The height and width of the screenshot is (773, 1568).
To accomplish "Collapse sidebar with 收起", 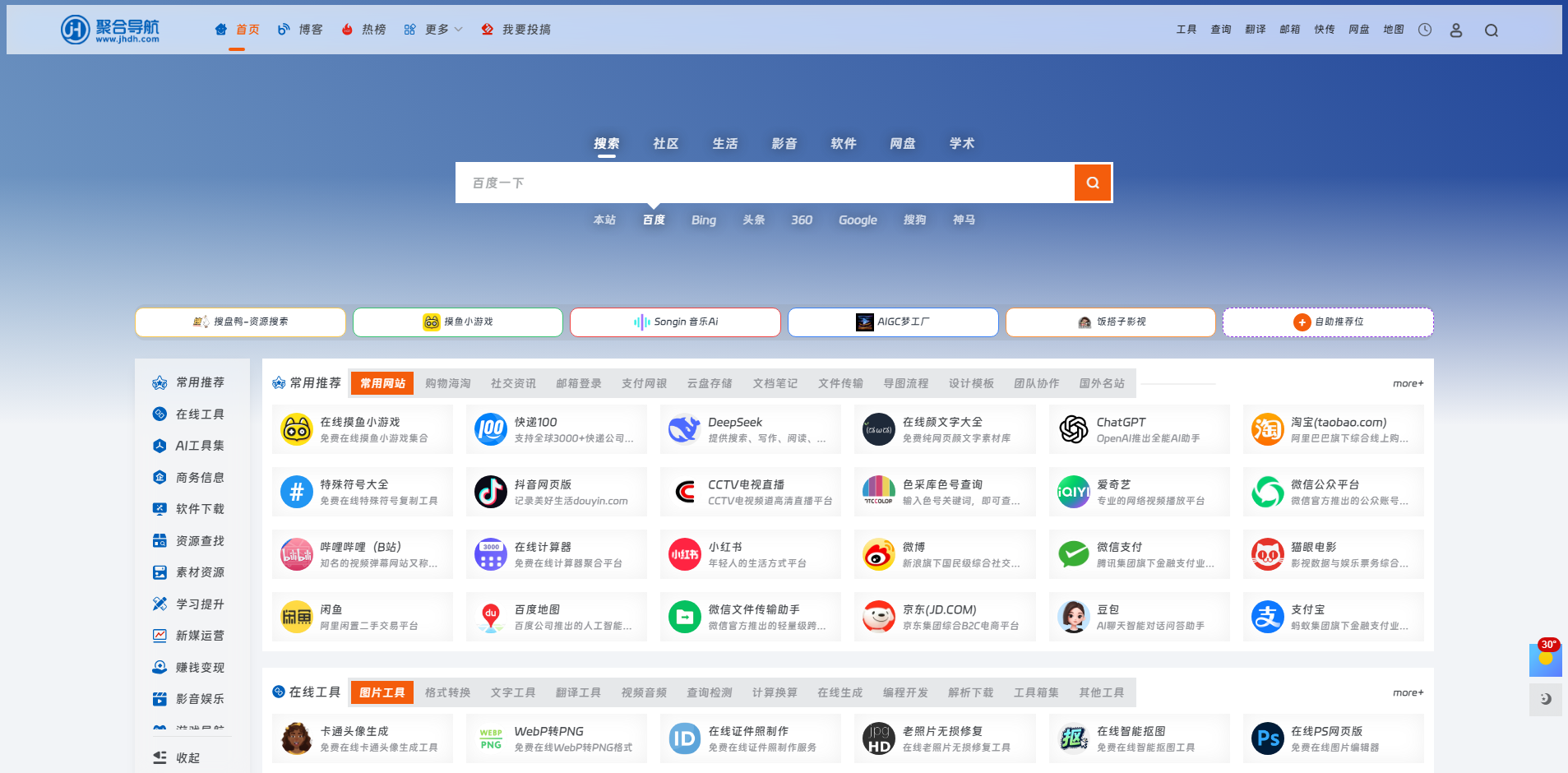I will [x=177, y=757].
